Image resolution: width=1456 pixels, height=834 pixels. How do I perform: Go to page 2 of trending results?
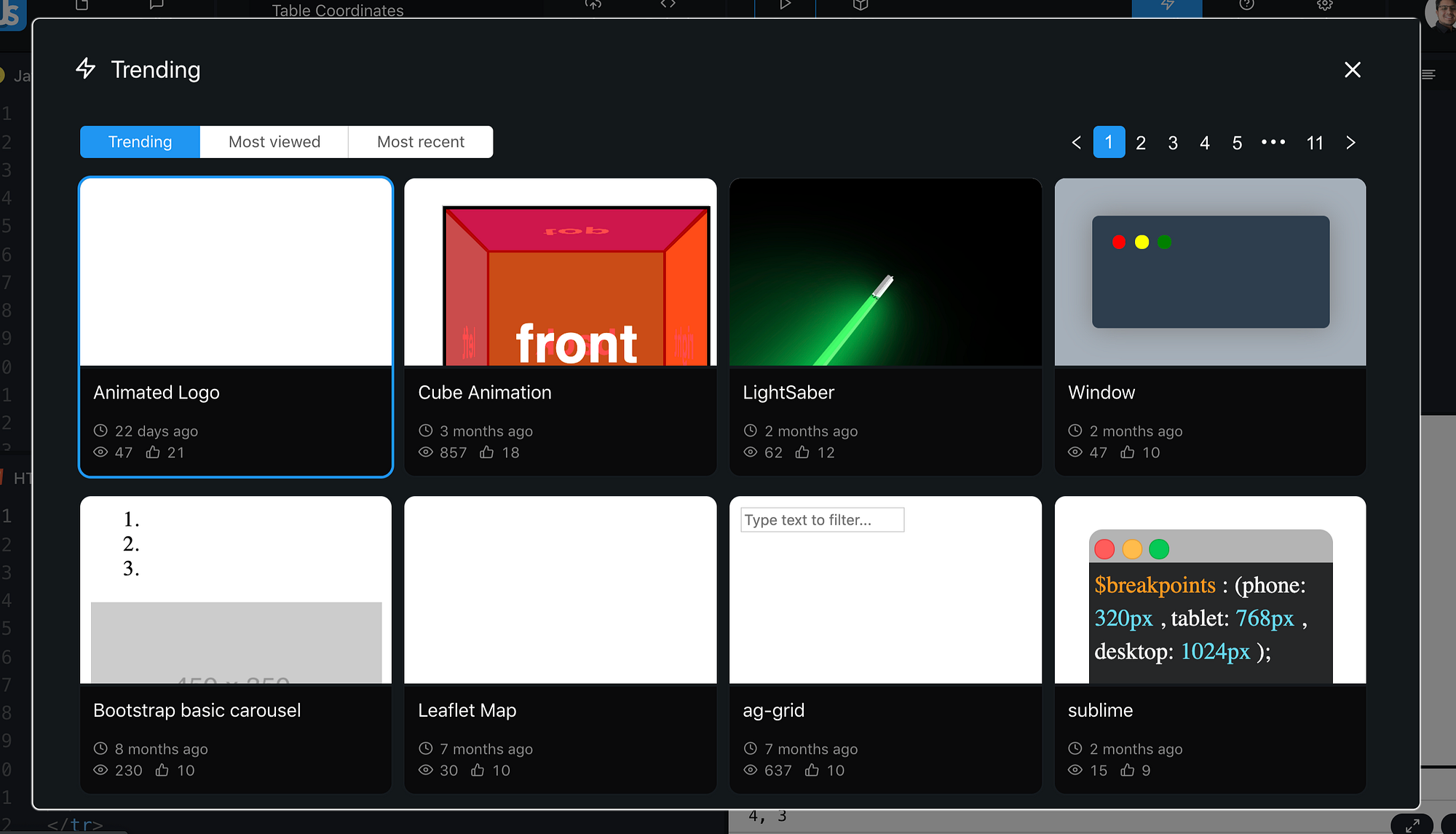click(1140, 142)
